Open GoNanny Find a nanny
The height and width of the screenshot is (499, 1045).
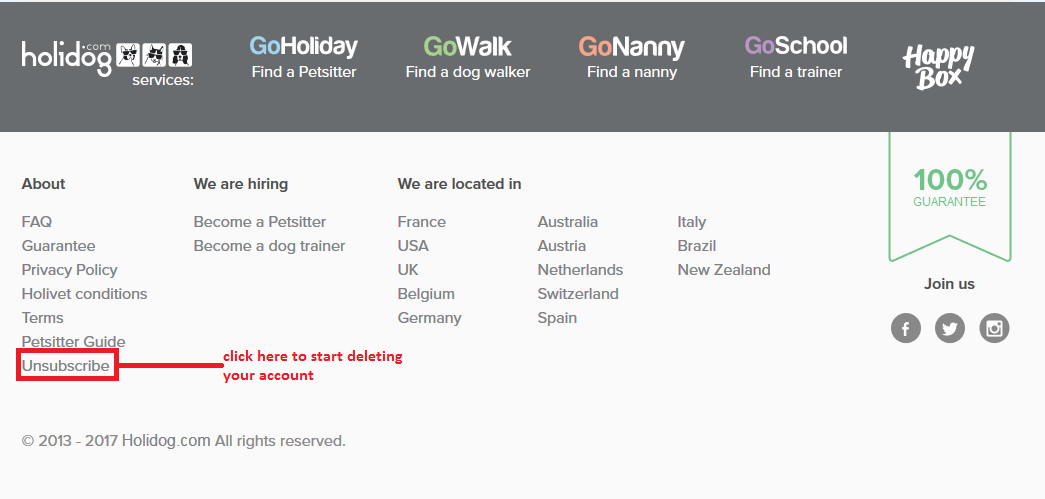coord(631,58)
